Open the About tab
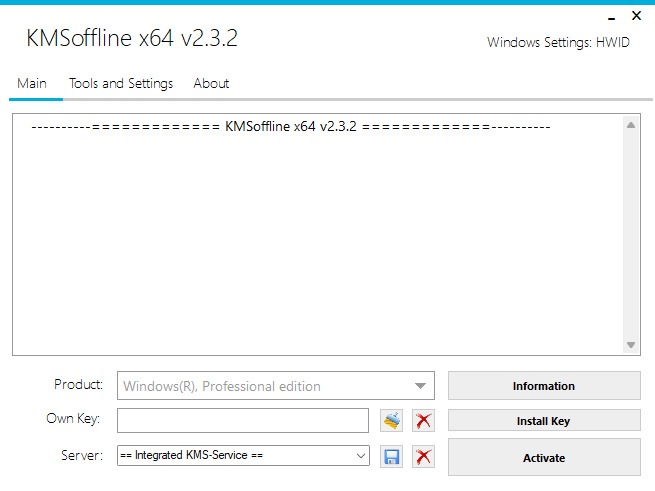 tap(211, 84)
